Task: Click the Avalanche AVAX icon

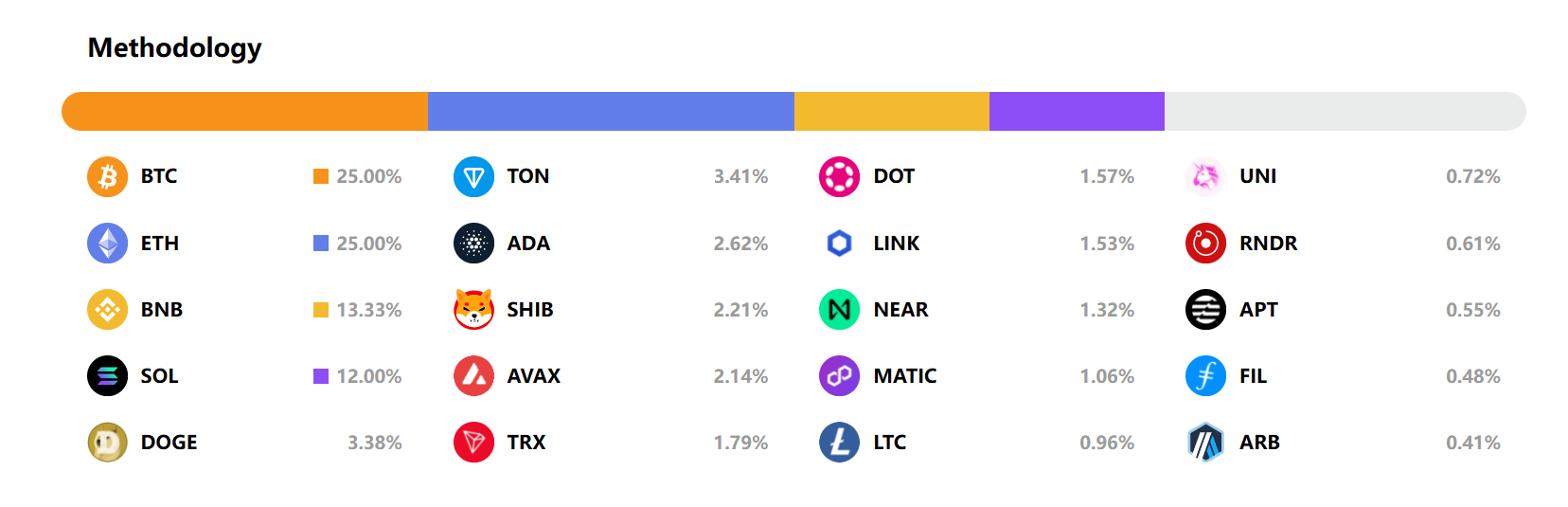Action: point(473,376)
